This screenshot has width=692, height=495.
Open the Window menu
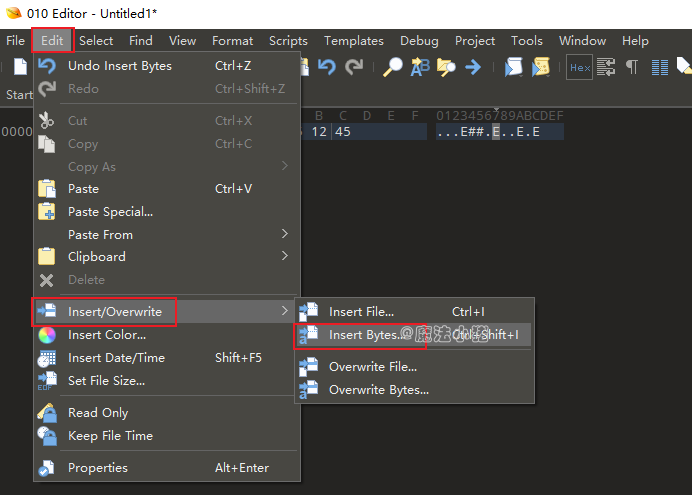(x=582, y=41)
